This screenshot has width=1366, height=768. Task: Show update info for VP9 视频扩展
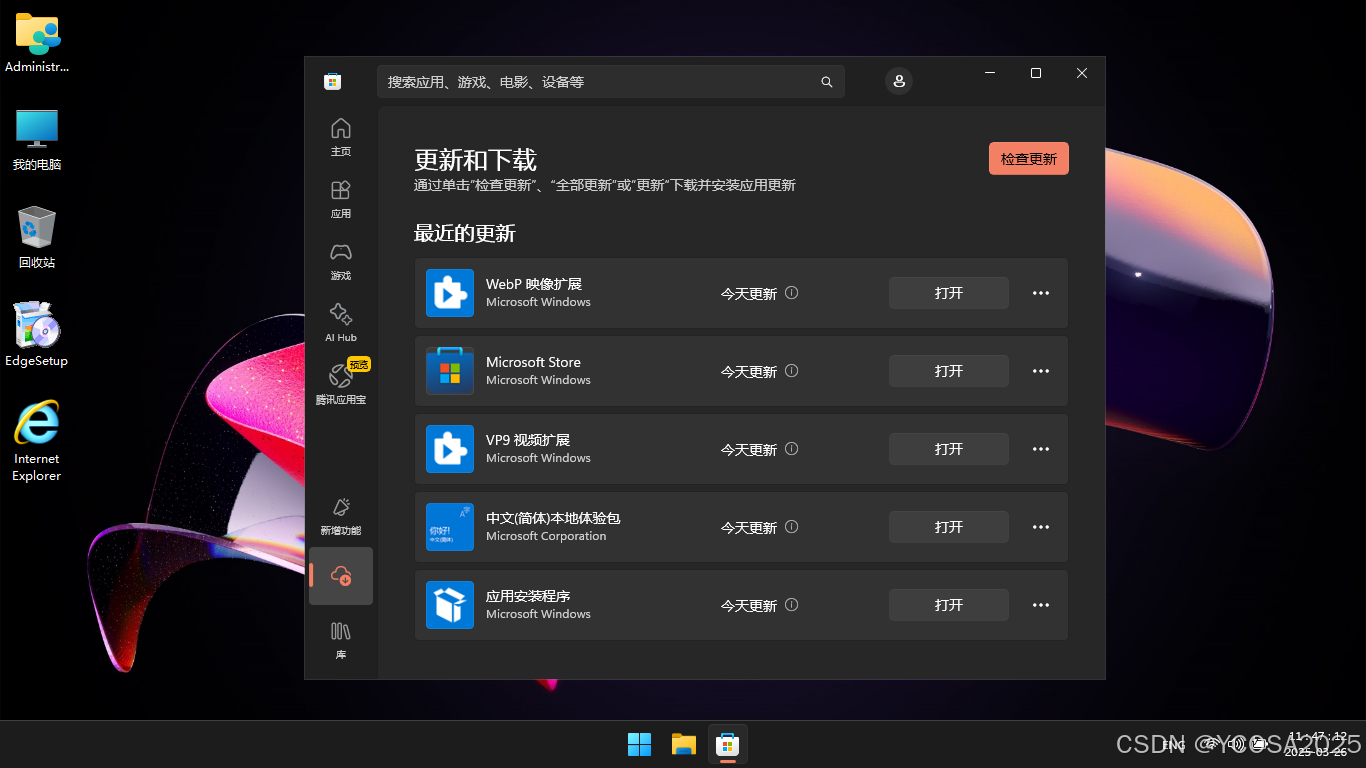[792, 449]
